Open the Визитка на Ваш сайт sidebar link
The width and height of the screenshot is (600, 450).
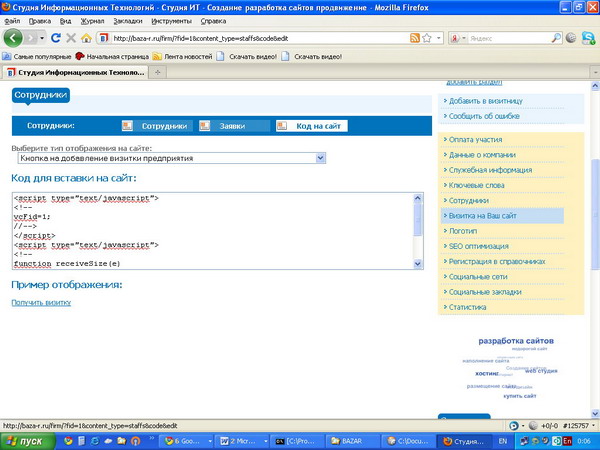[483, 216]
